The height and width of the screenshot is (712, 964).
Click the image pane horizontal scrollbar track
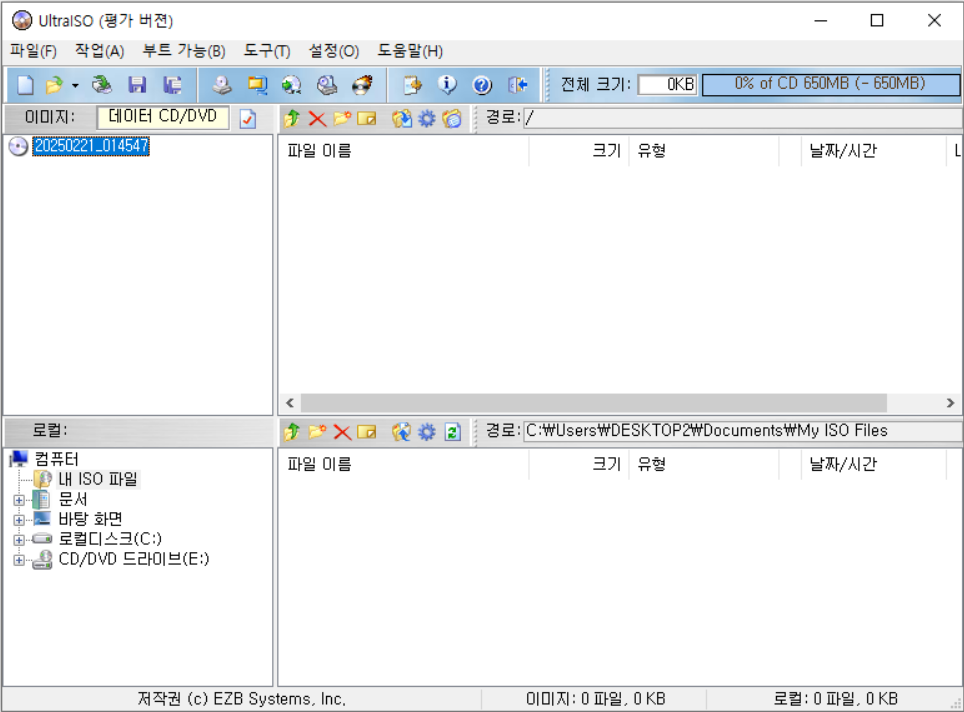(594, 403)
